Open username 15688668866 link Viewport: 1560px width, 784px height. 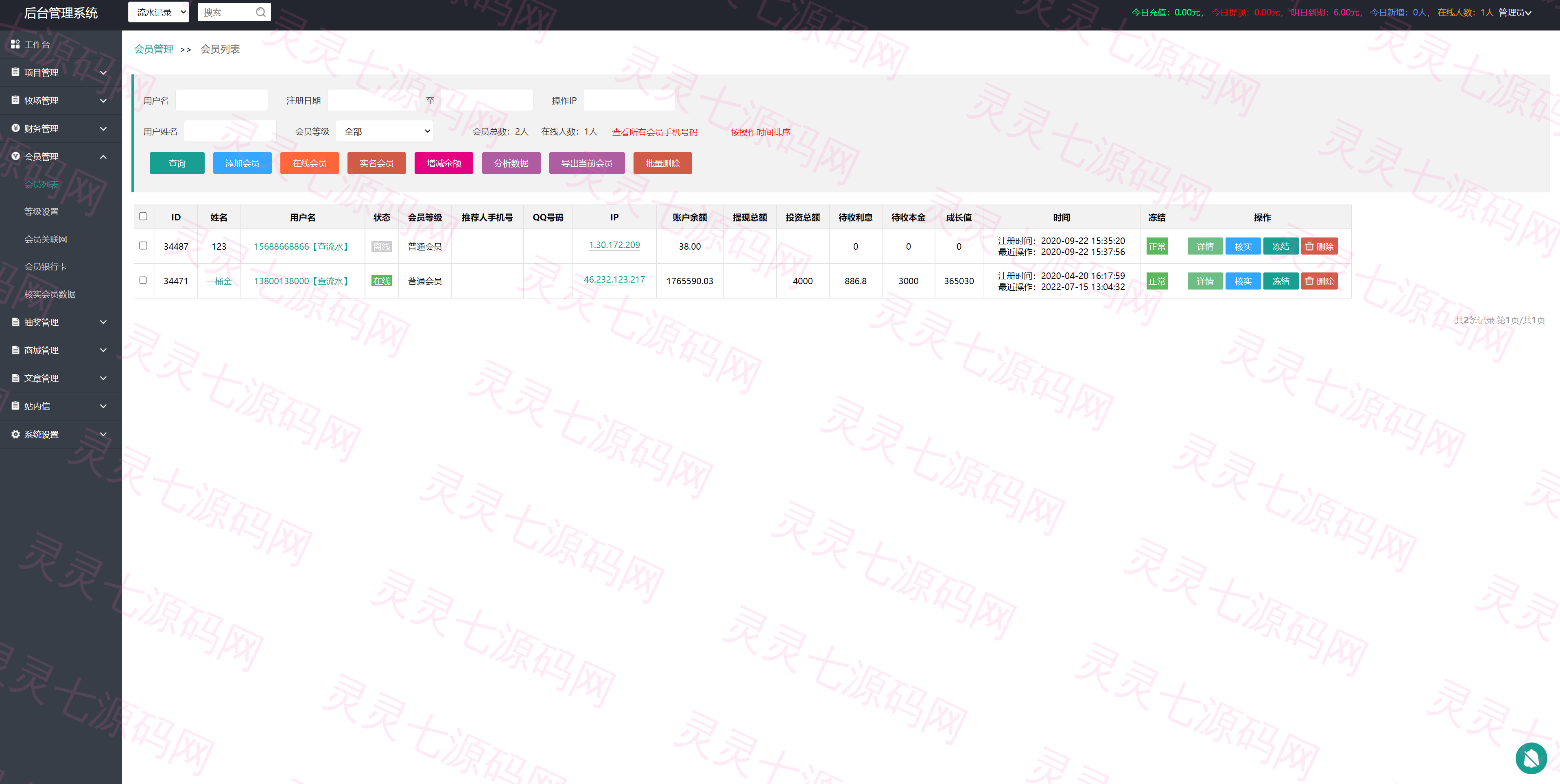pos(281,246)
